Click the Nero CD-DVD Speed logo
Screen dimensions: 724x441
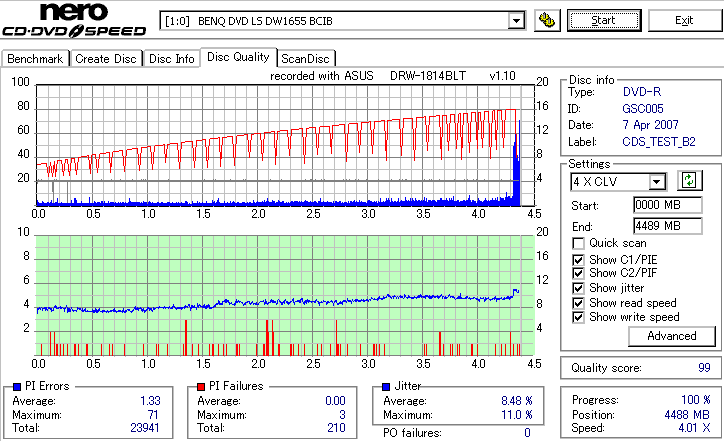pyautogui.click(x=74, y=19)
